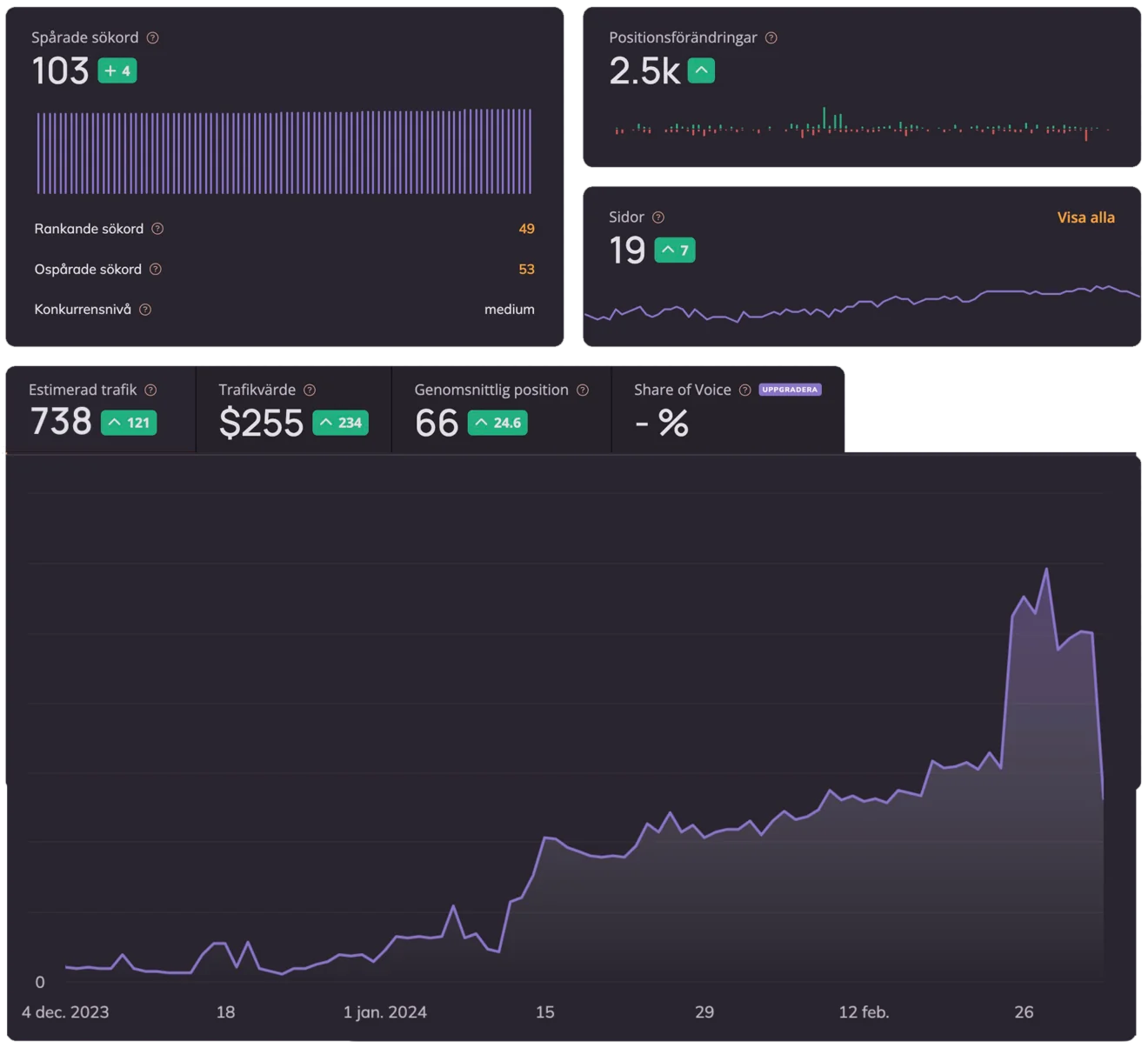Click the Positionsförändringar candlestick chart

(862, 125)
